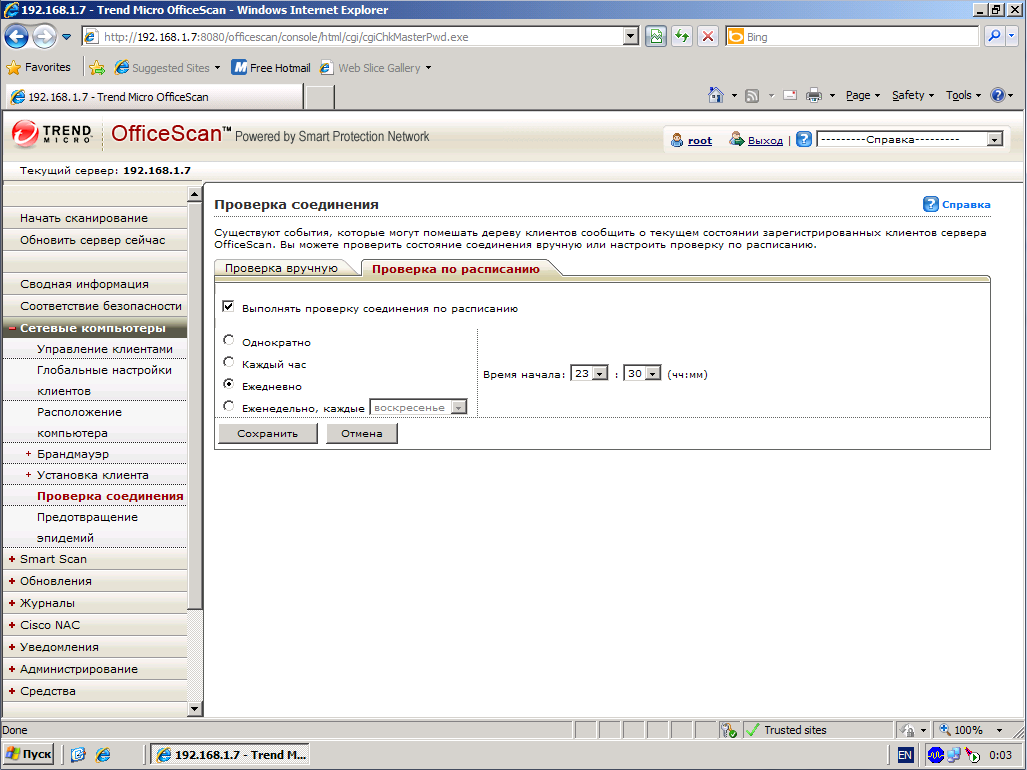Open the Free Hotmail favorites link
1027x770 pixels.
tap(272, 67)
